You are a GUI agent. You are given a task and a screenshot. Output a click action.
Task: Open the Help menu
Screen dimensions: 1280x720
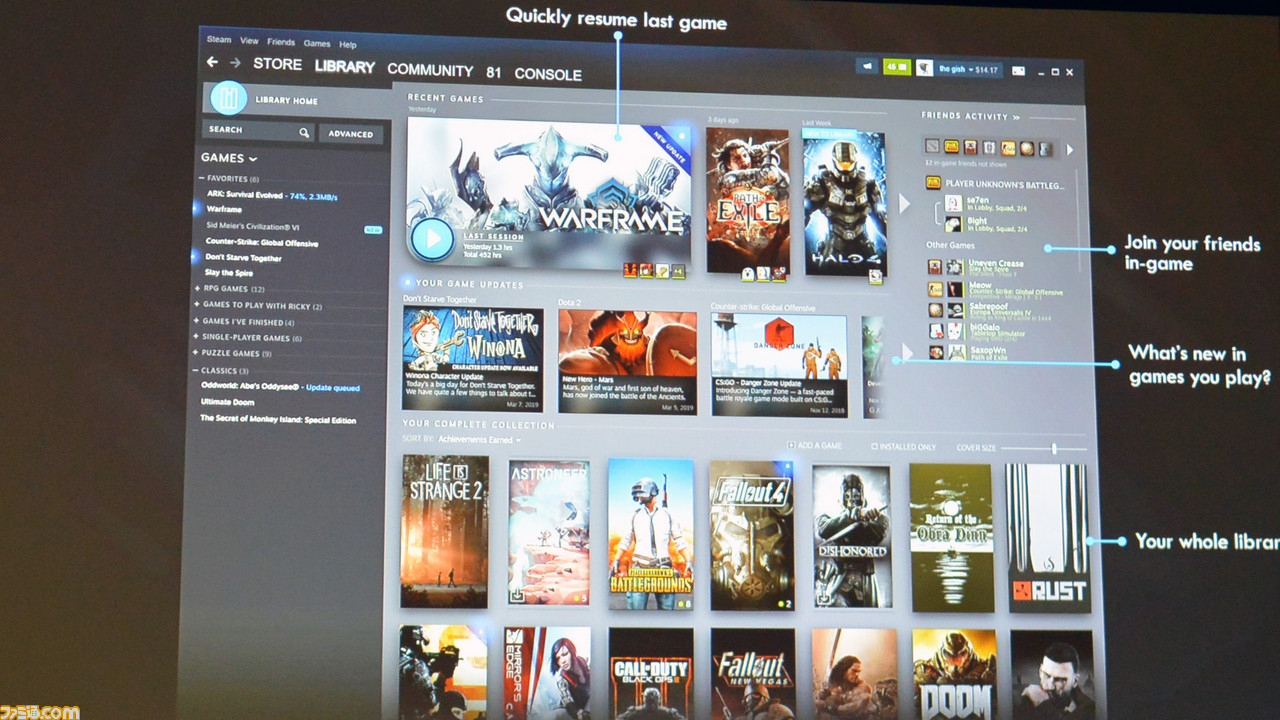point(347,44)
